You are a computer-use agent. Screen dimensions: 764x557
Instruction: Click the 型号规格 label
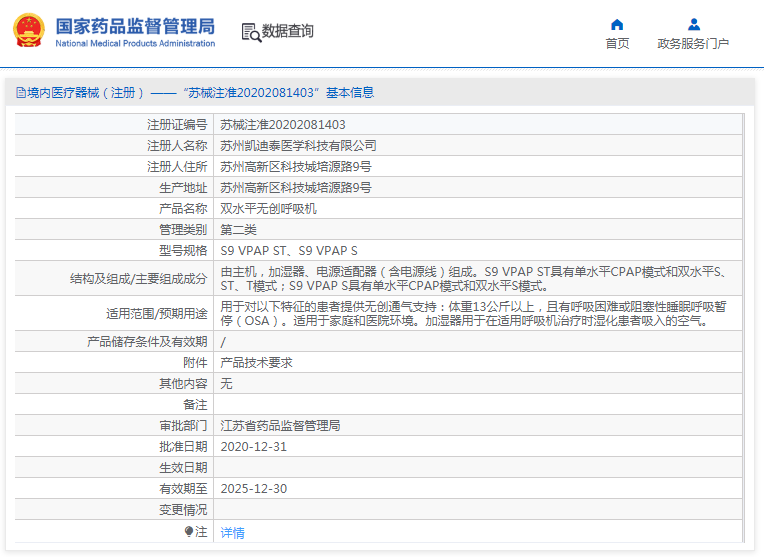click(183, 250)
